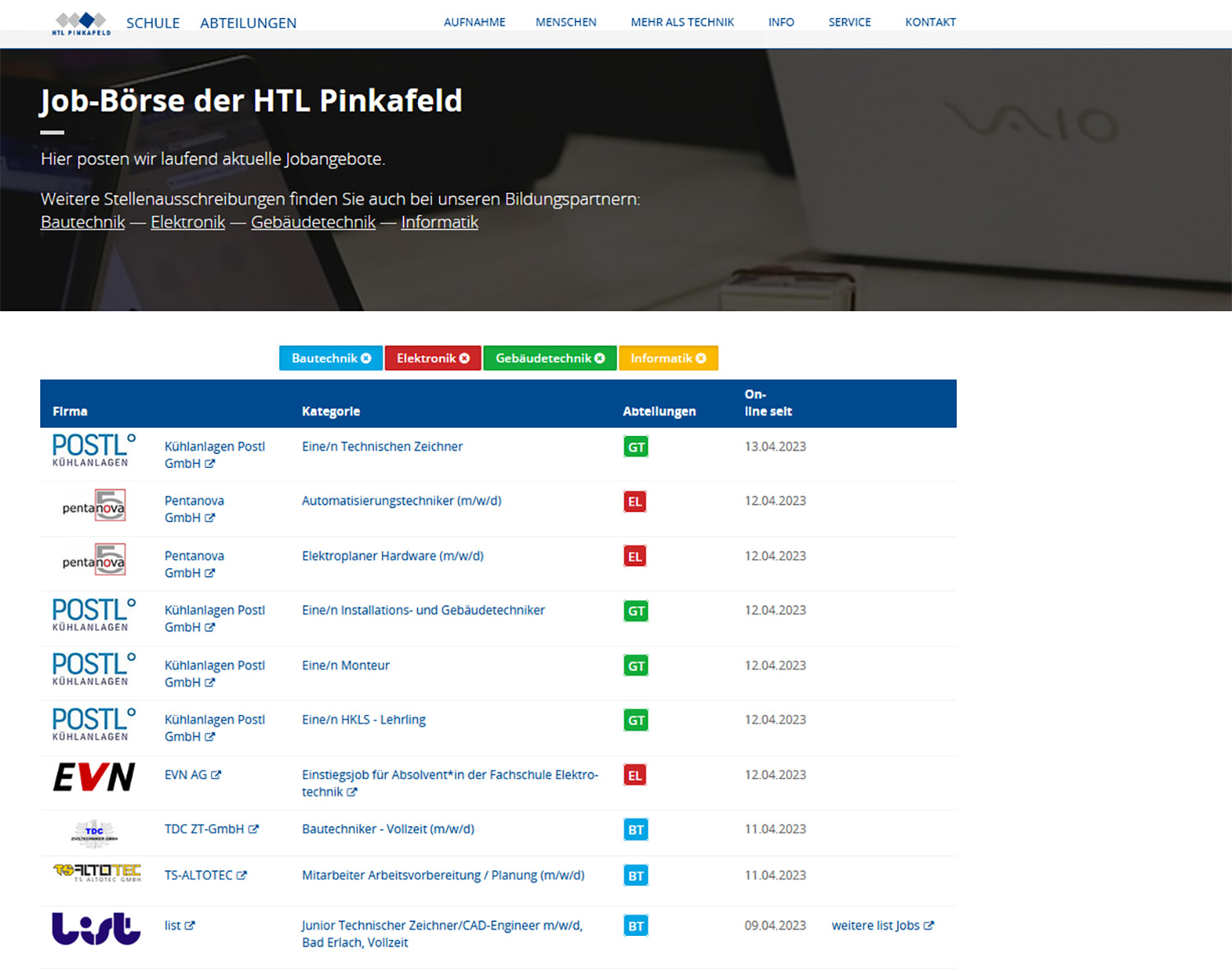
Task: Expand the MEHR ALS TECHNIK menu
Action: point(682,22)
